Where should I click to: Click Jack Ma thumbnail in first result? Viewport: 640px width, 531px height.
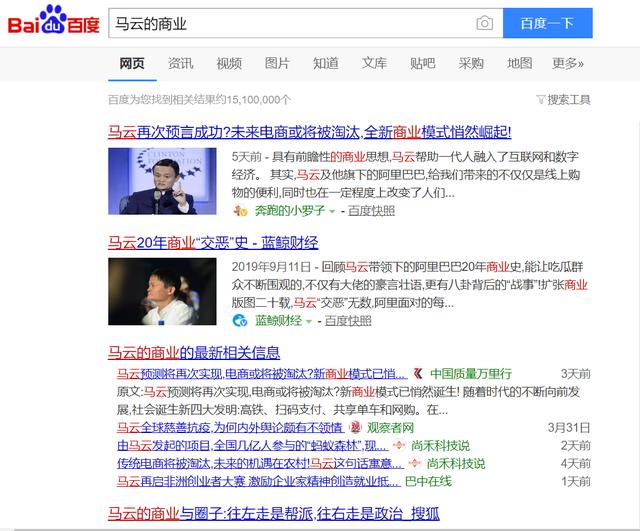click(162, 181)
